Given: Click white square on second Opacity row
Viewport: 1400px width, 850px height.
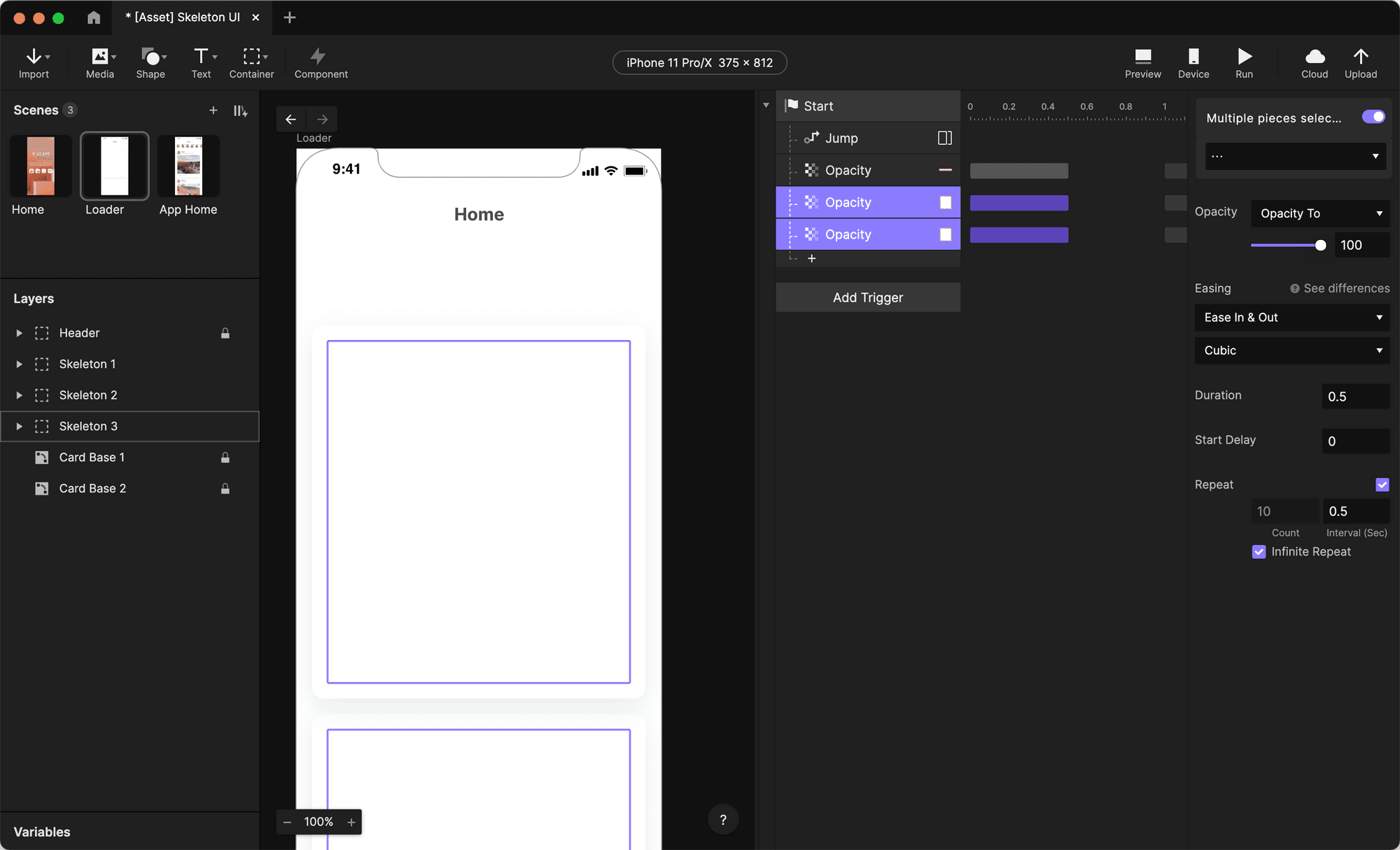Looking at the screenshot, I should (946, 202).
